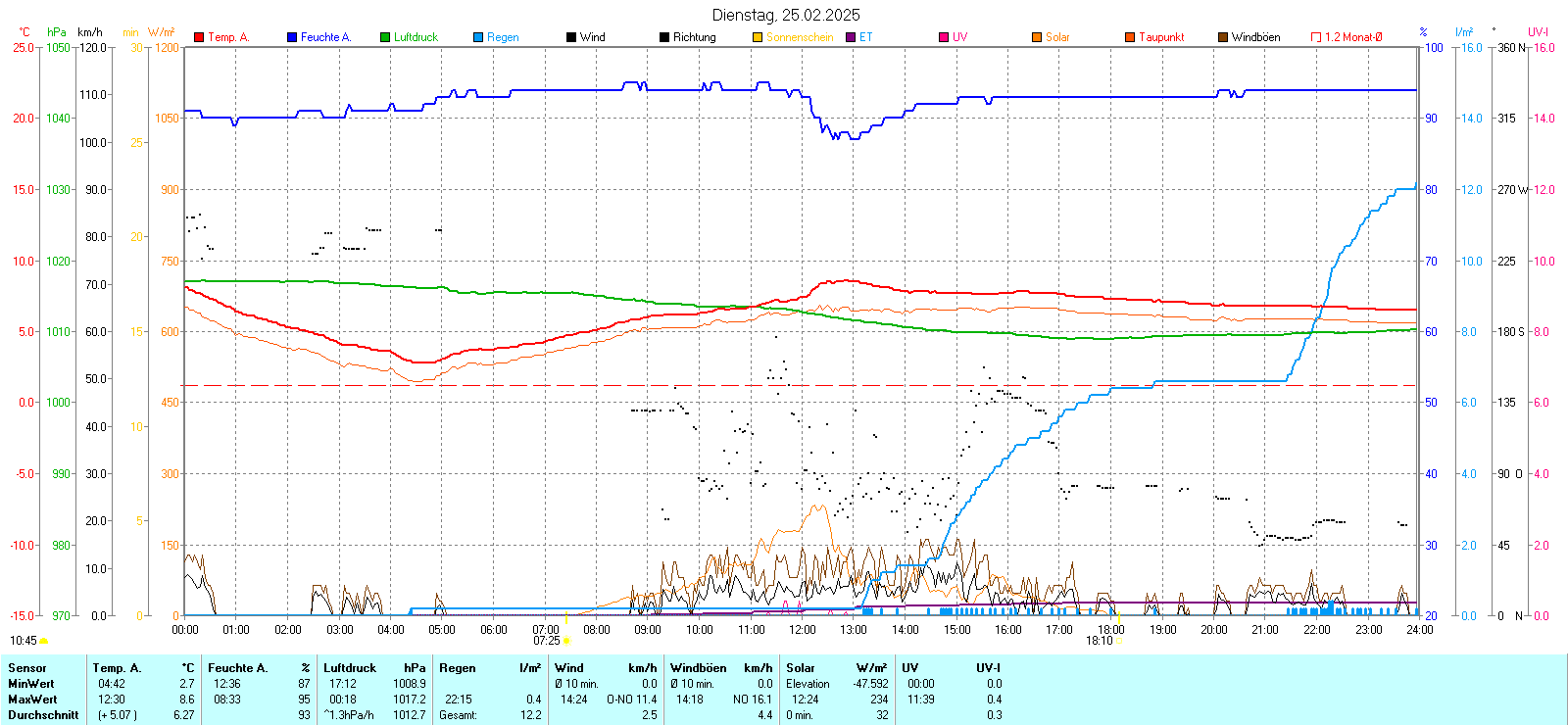The height and width of the screenshot is (725, 1568).
Task: Click the Taupunkt legend label
Action: (1161, 37)
